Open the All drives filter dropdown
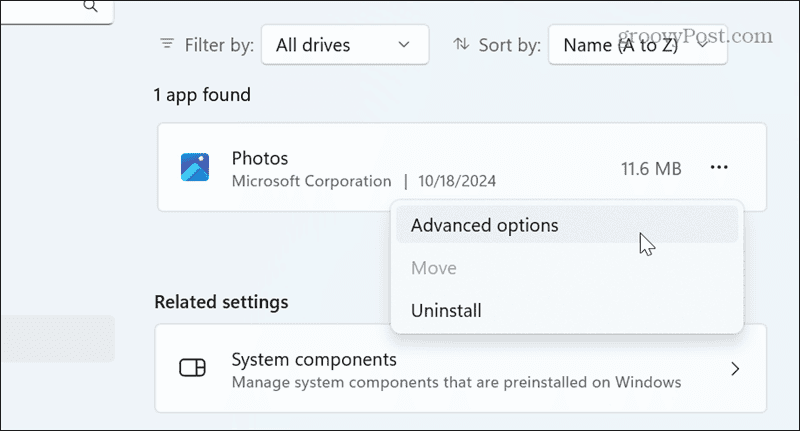The image size is (800, 431). coord(344,44)
